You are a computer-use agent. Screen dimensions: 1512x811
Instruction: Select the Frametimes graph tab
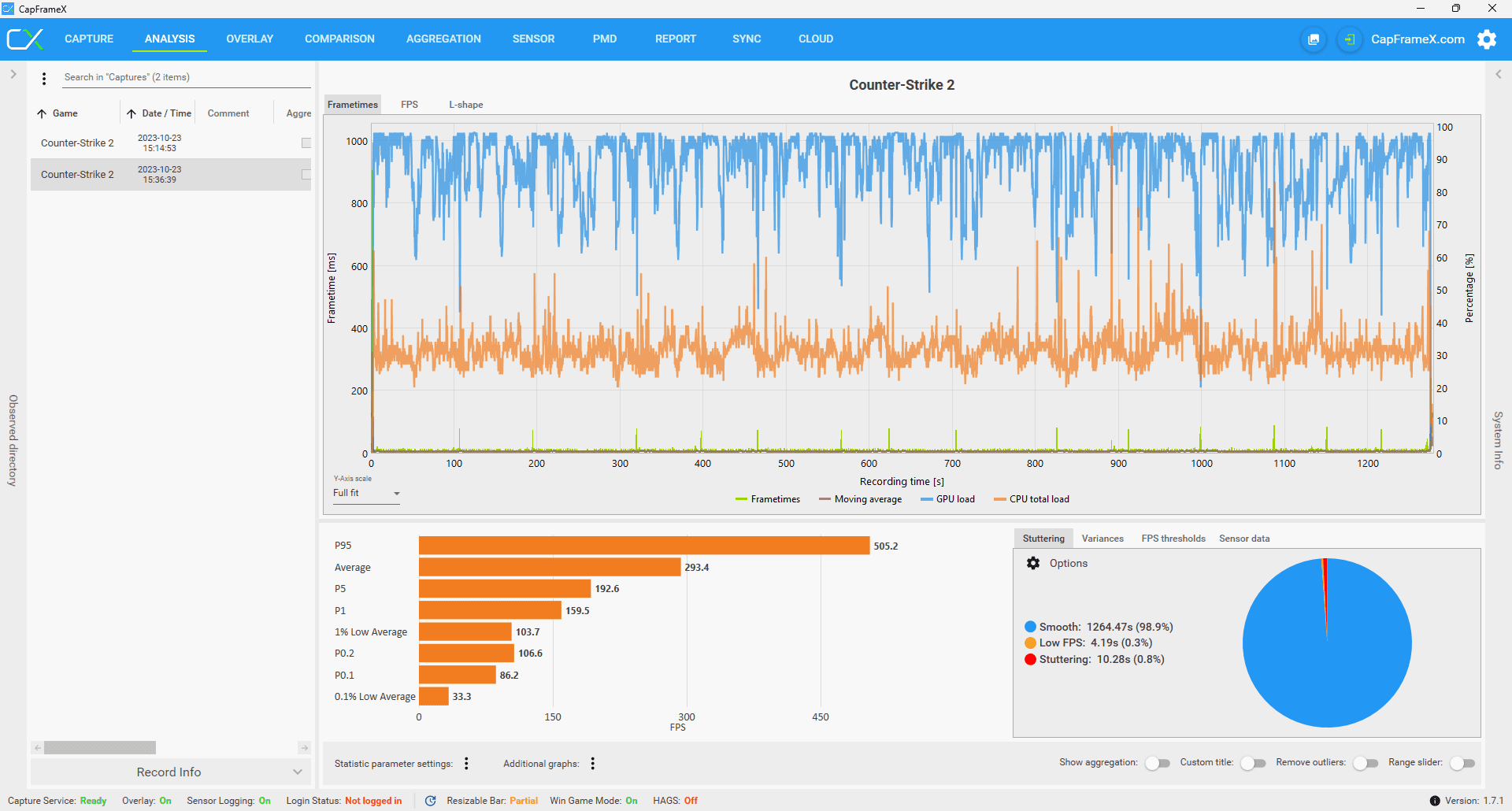coord(353,105)
